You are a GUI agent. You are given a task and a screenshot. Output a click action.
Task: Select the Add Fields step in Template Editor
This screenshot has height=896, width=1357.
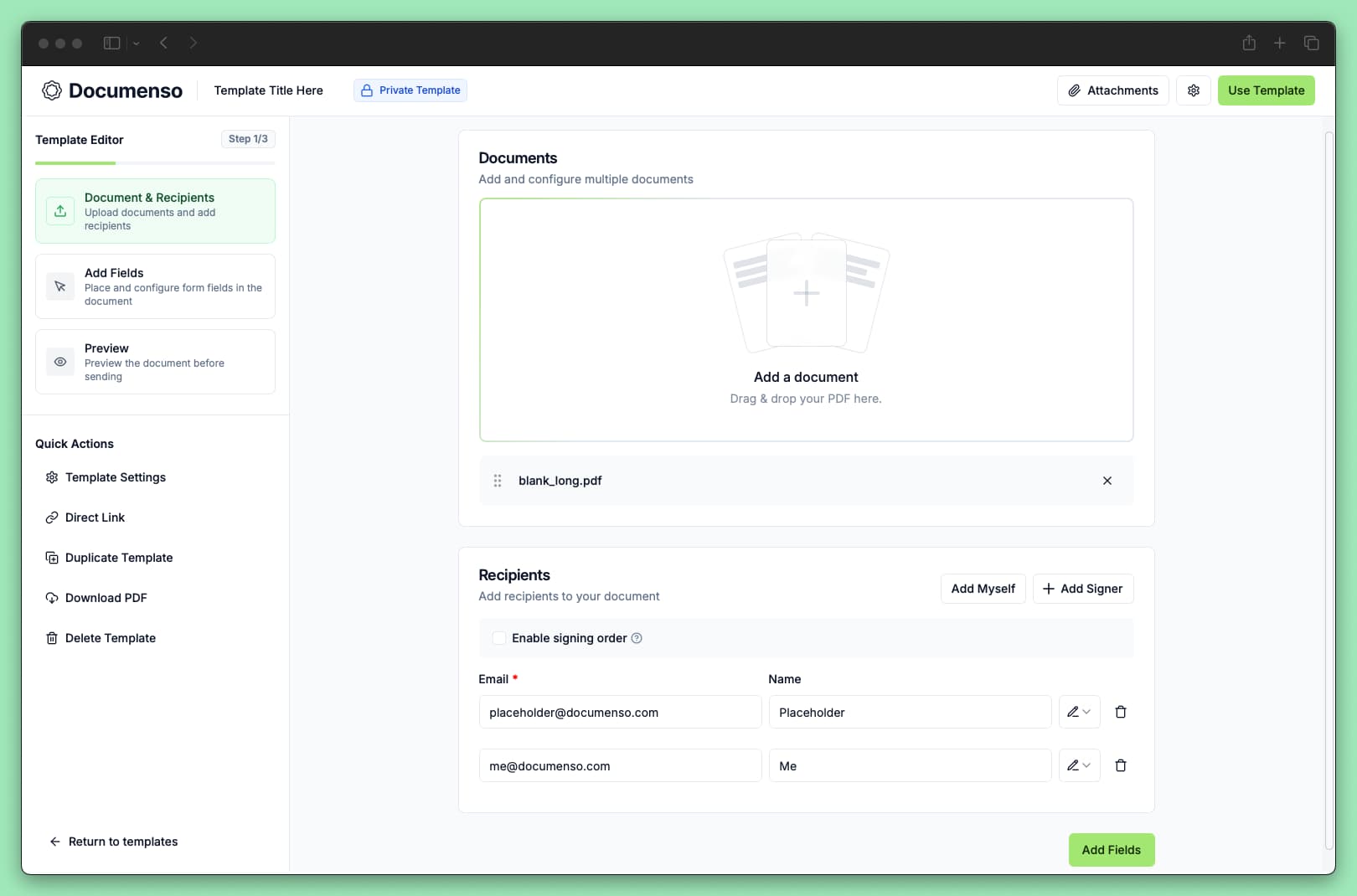point(155,286)
